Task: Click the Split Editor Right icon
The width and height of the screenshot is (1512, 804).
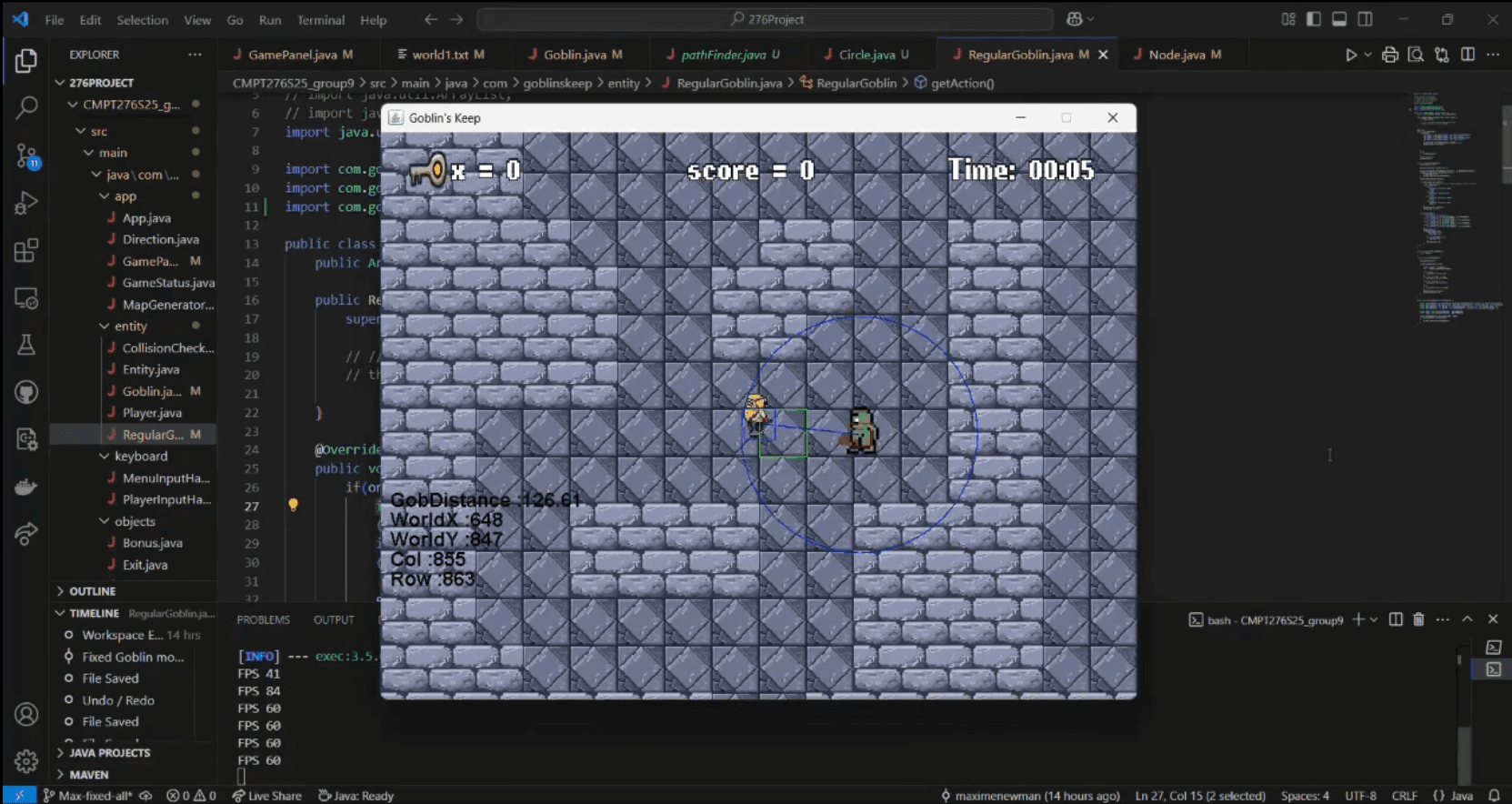Action: click(1467, 55)
